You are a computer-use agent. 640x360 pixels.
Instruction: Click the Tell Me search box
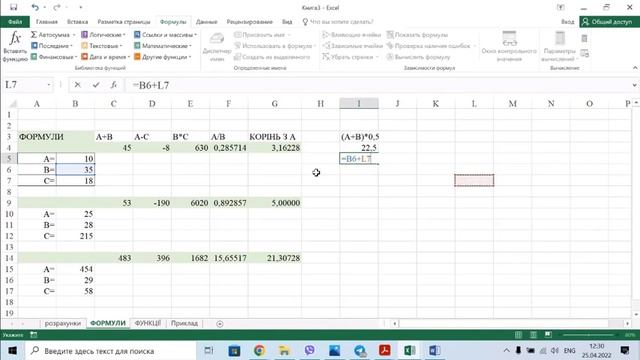(x=338, y=22)
